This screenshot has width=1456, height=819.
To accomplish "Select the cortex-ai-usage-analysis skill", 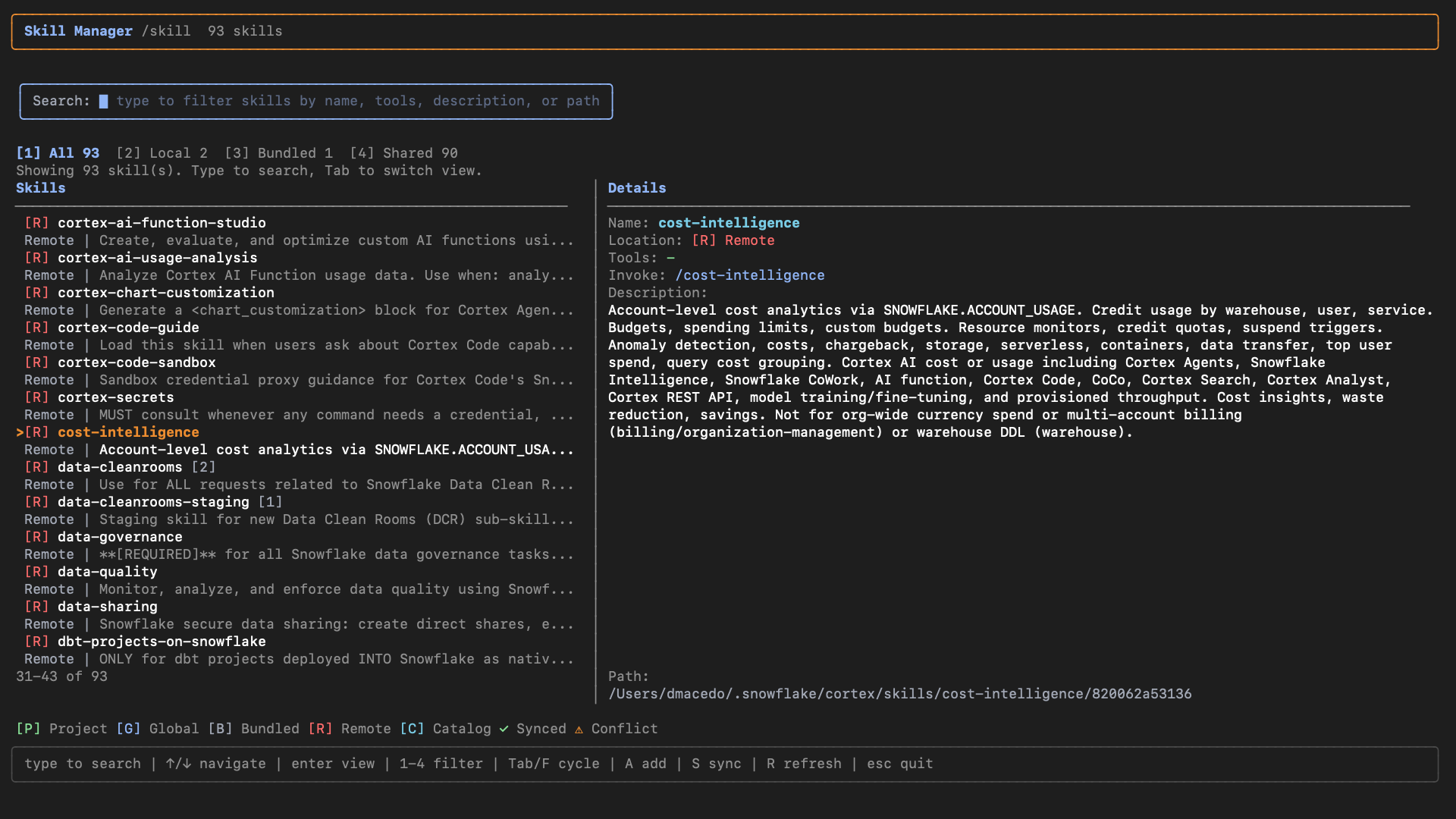I will (158, 258).
